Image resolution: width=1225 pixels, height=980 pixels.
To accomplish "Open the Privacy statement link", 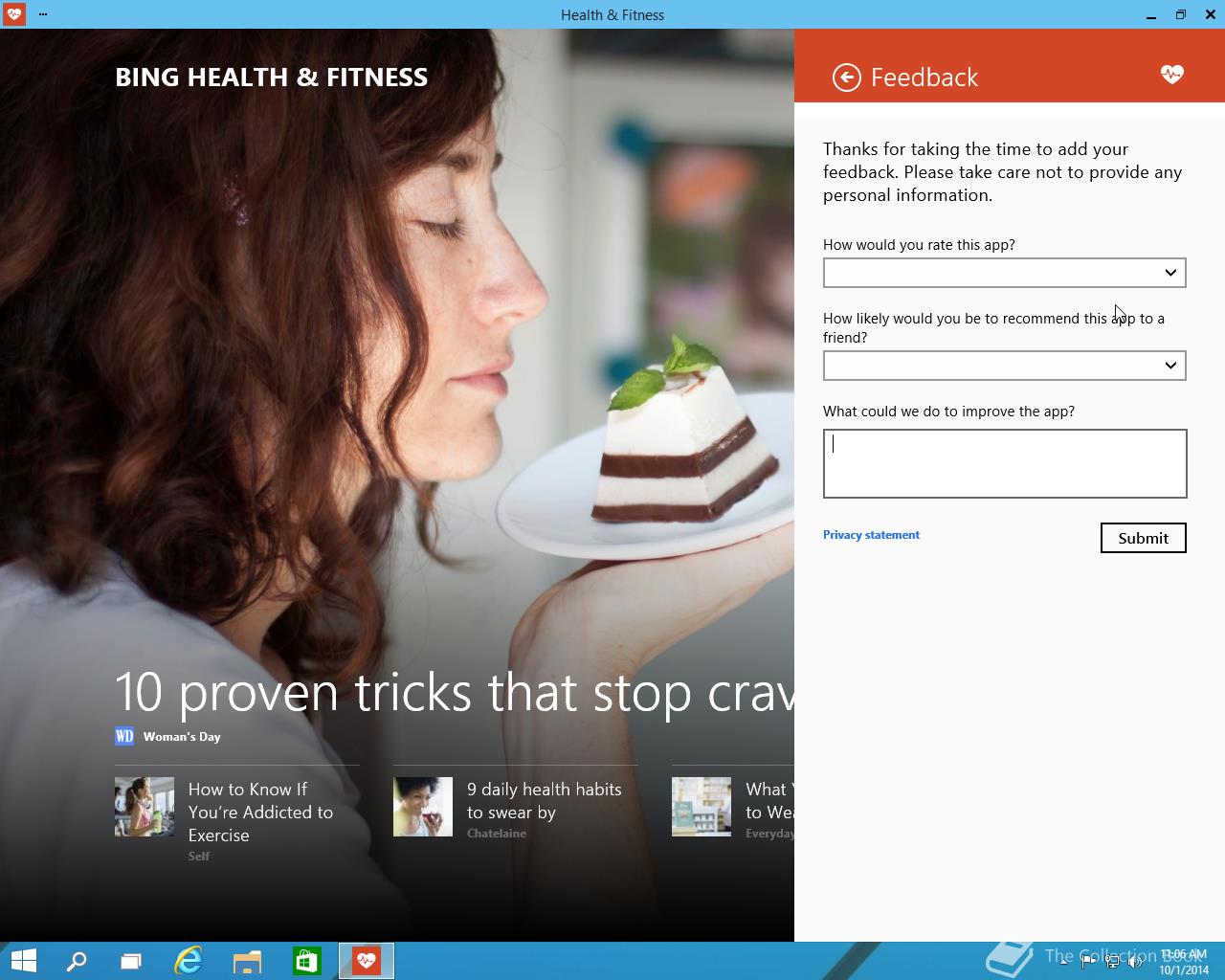I will 871,535.
